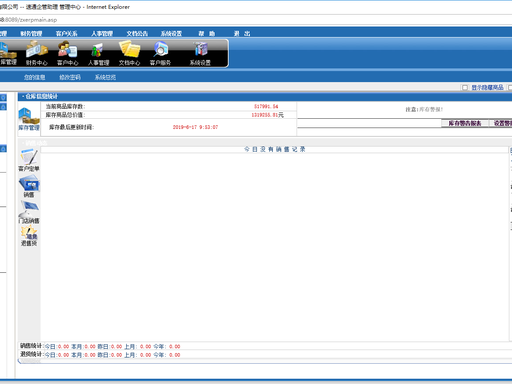Screen dimensions: 512x384
Task: Open 库存管理 icon in warehouse statistics panel
Action: [x=29, y=119]
